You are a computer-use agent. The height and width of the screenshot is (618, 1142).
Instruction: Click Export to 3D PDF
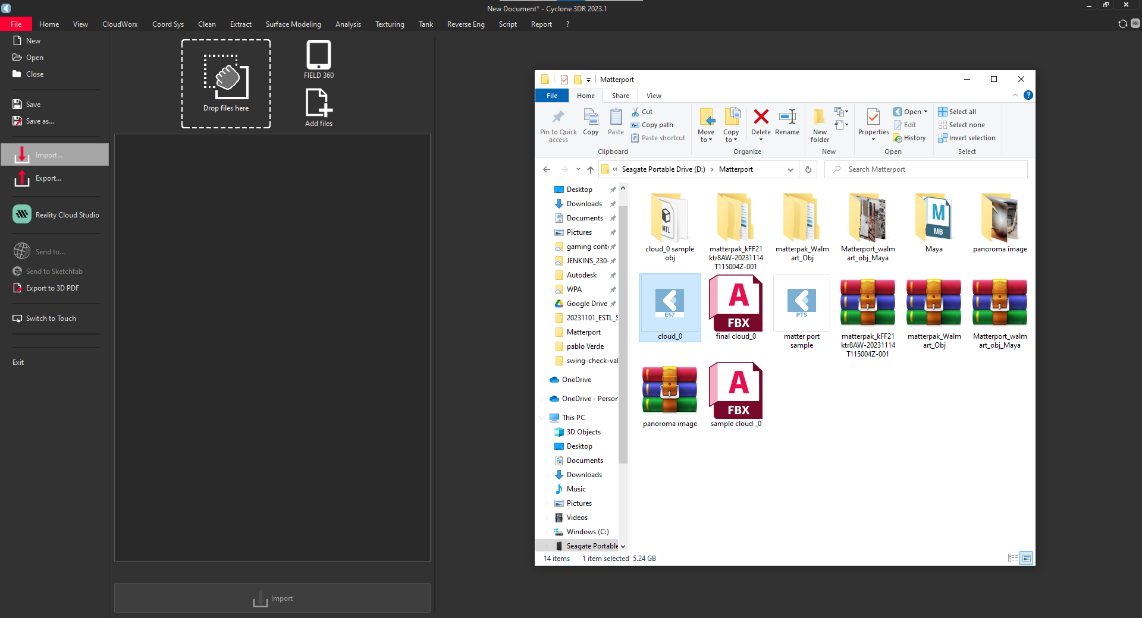46,288
